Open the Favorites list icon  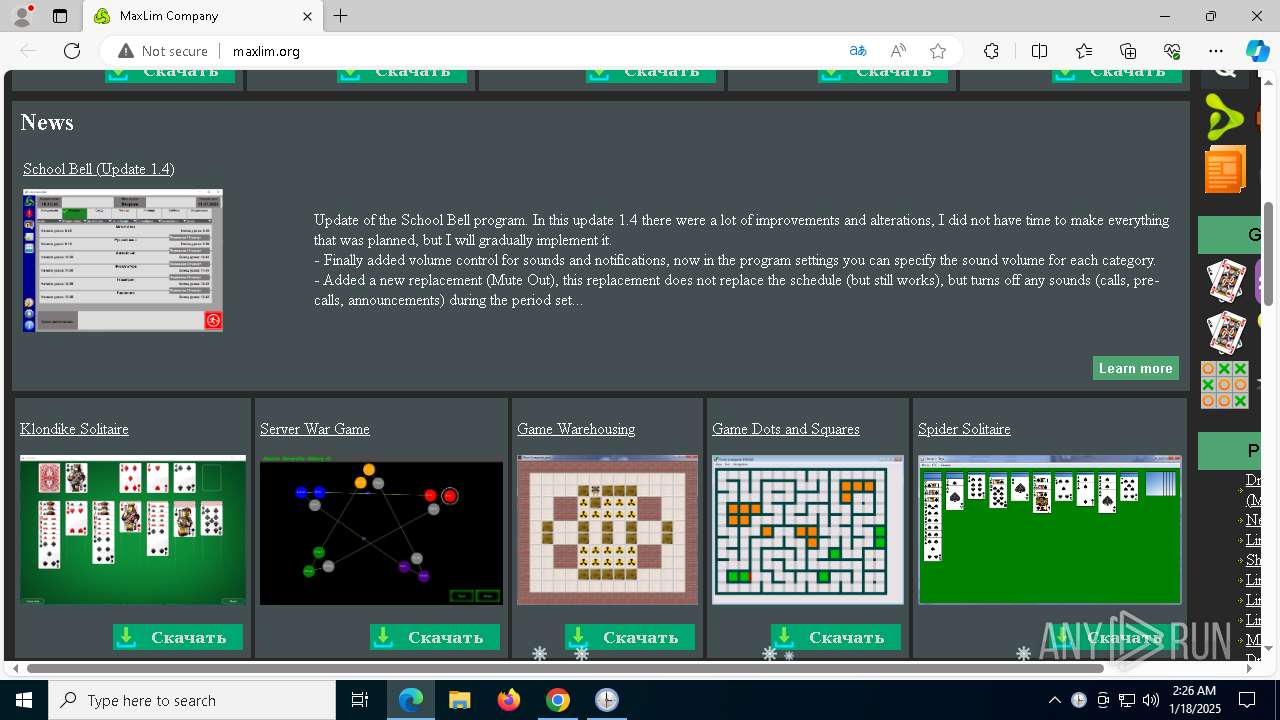click(1084, 51)
